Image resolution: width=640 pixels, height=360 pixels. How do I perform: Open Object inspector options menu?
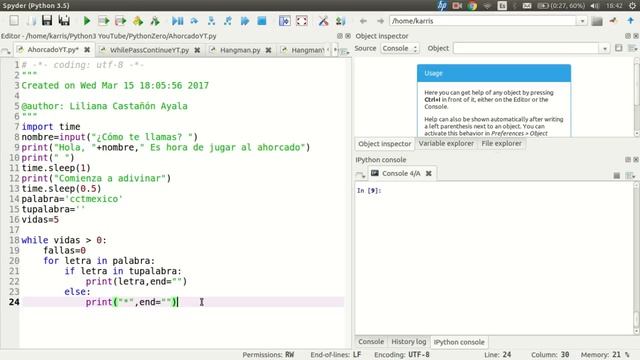pyautogui.click(x=632, y=48)
